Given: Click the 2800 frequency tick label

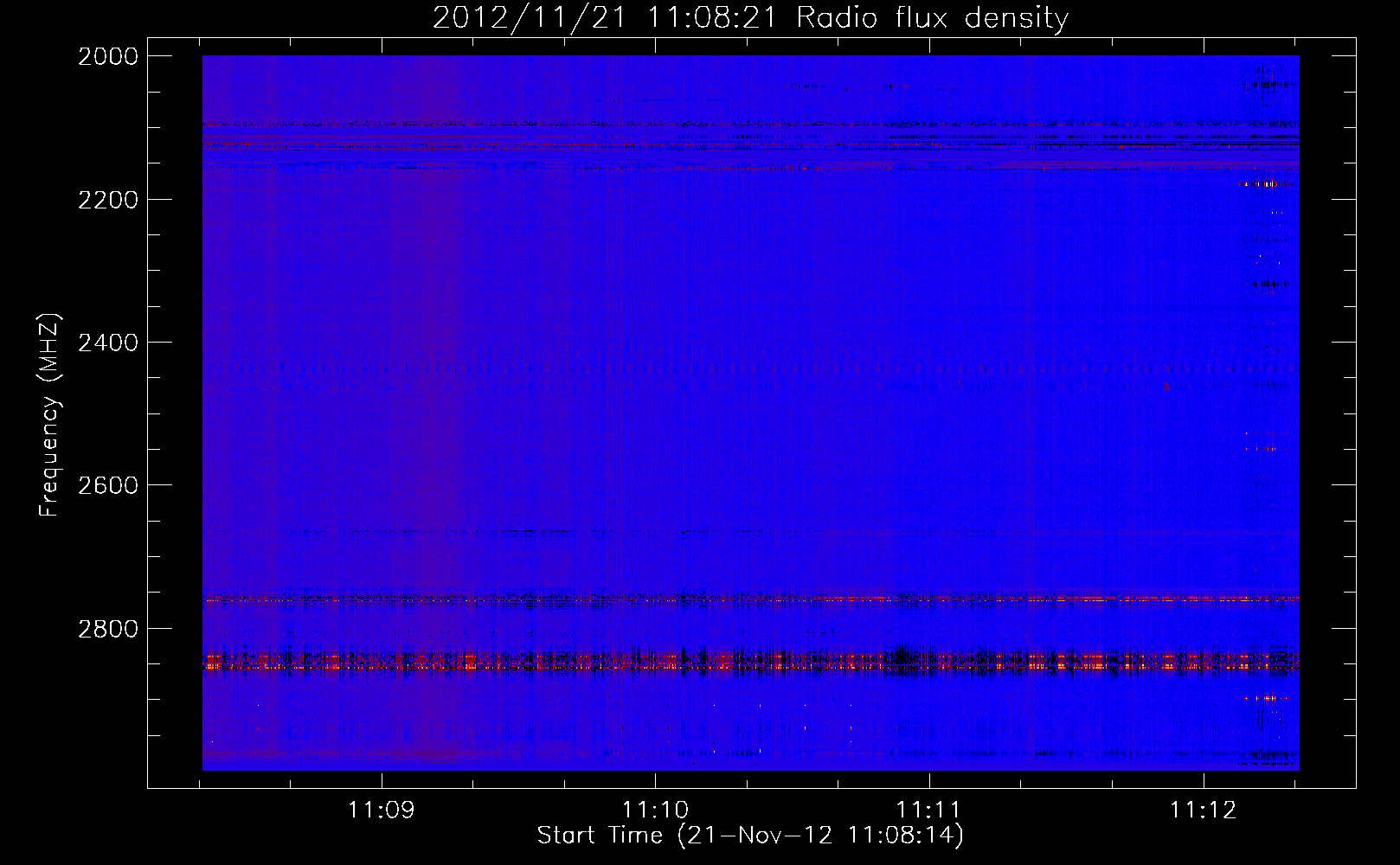Looking at the screenshot, I should click(x=108, y=629).
